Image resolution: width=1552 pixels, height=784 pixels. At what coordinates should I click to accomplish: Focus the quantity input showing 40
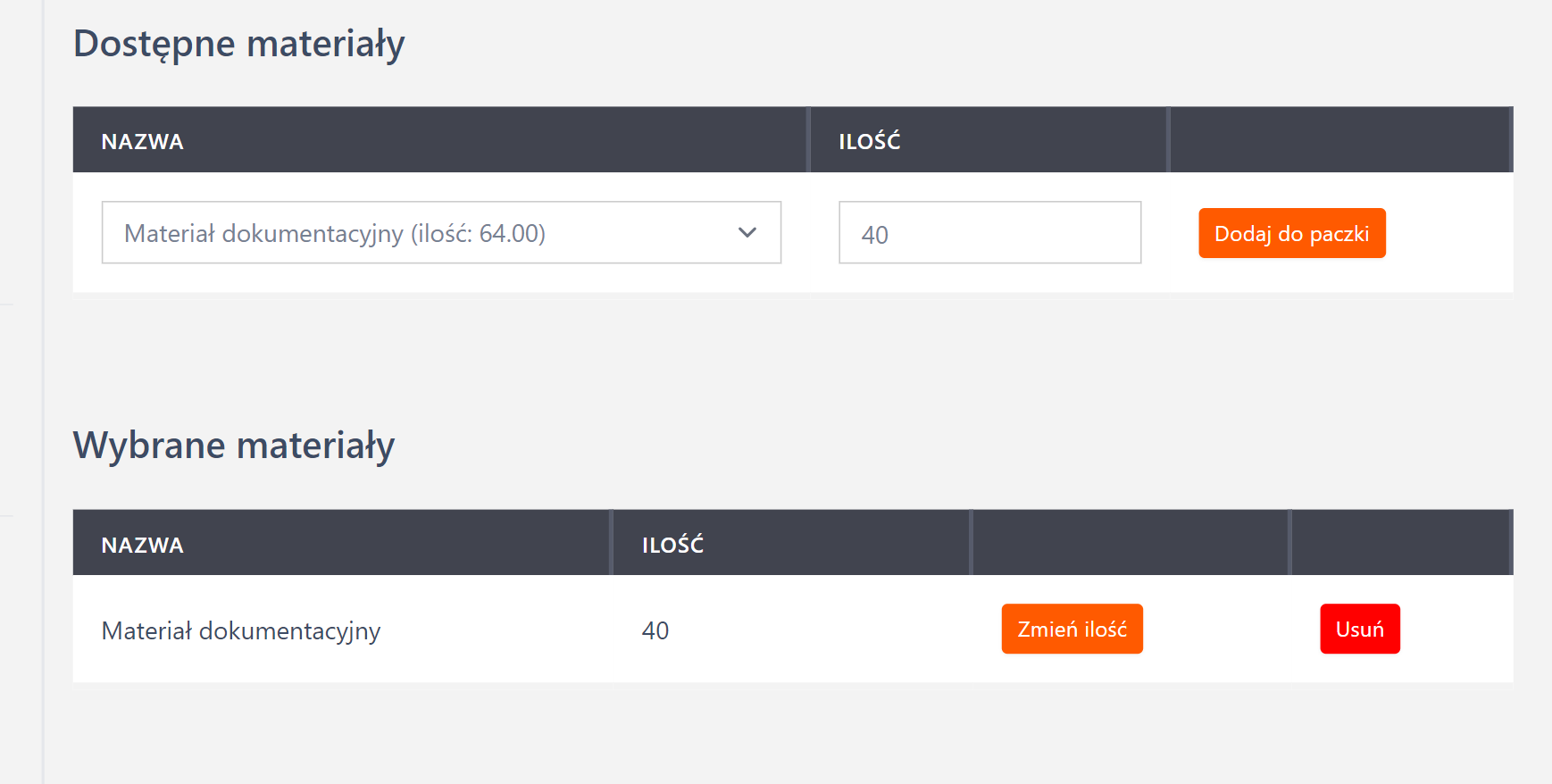point(989,234)
